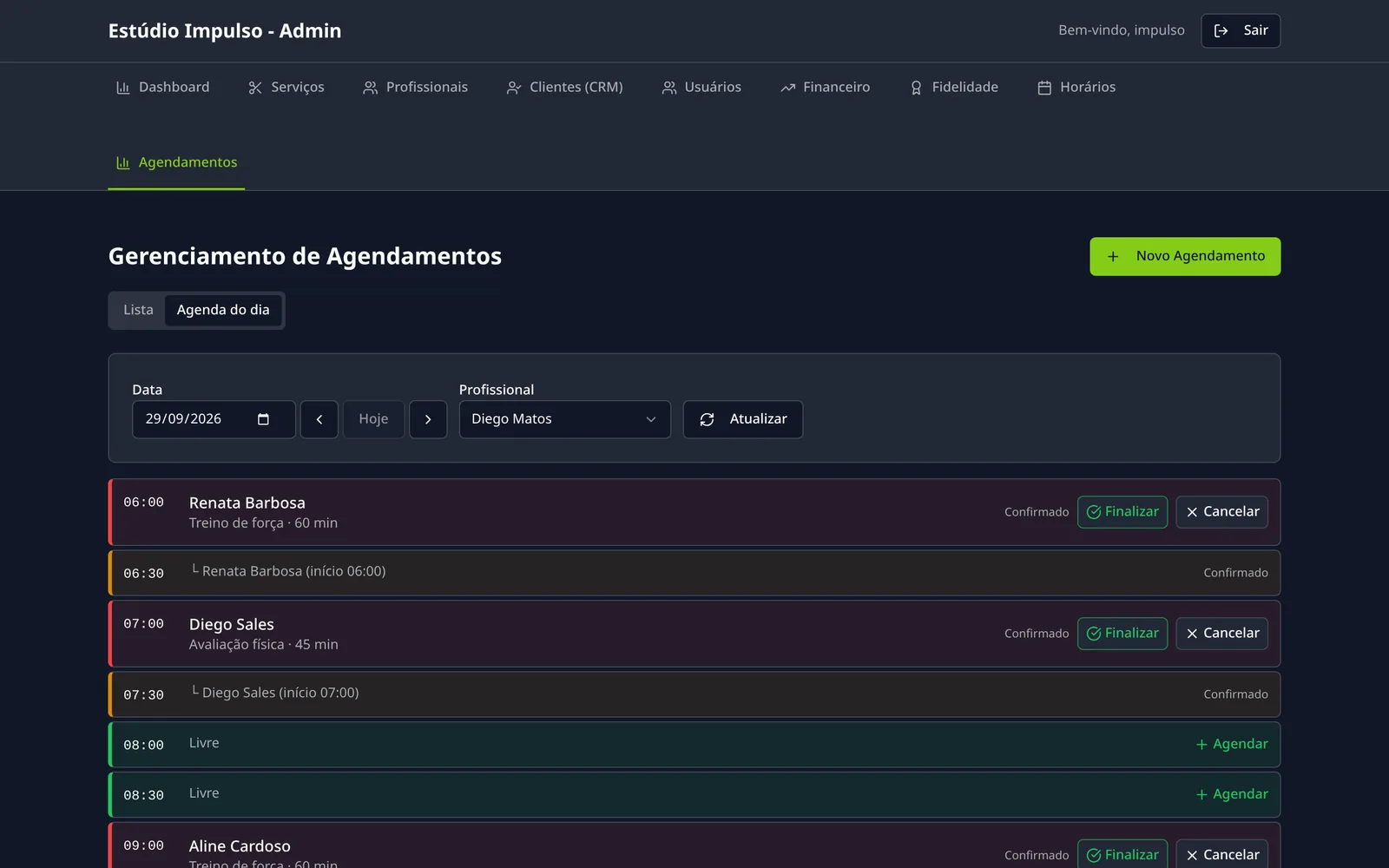Click the scissors icon beside Serviços
The image size is (1389, 868).
[x=255, y=88]
